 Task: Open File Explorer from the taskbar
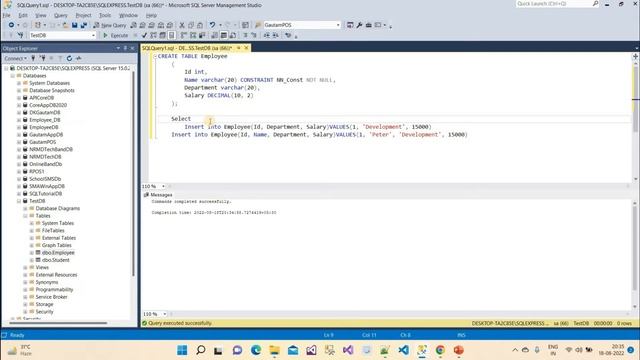(x=274, y=350)
